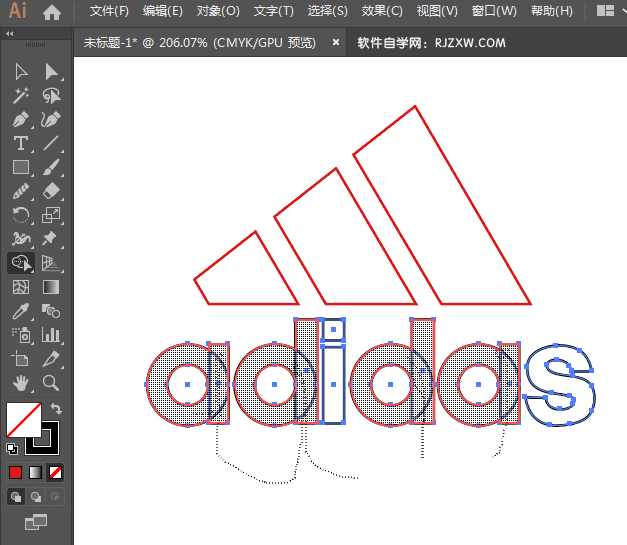Switch to the 未标题-1* document tab
The width and height of the screenshot is (627, 545).
pyautogui.click(x=200, y=42)
